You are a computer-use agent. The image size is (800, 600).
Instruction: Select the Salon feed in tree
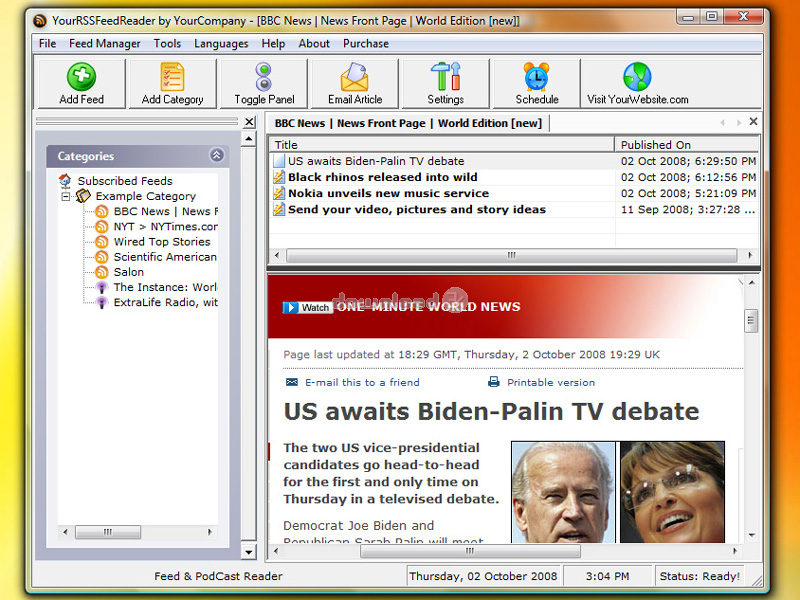click(129, 272)
